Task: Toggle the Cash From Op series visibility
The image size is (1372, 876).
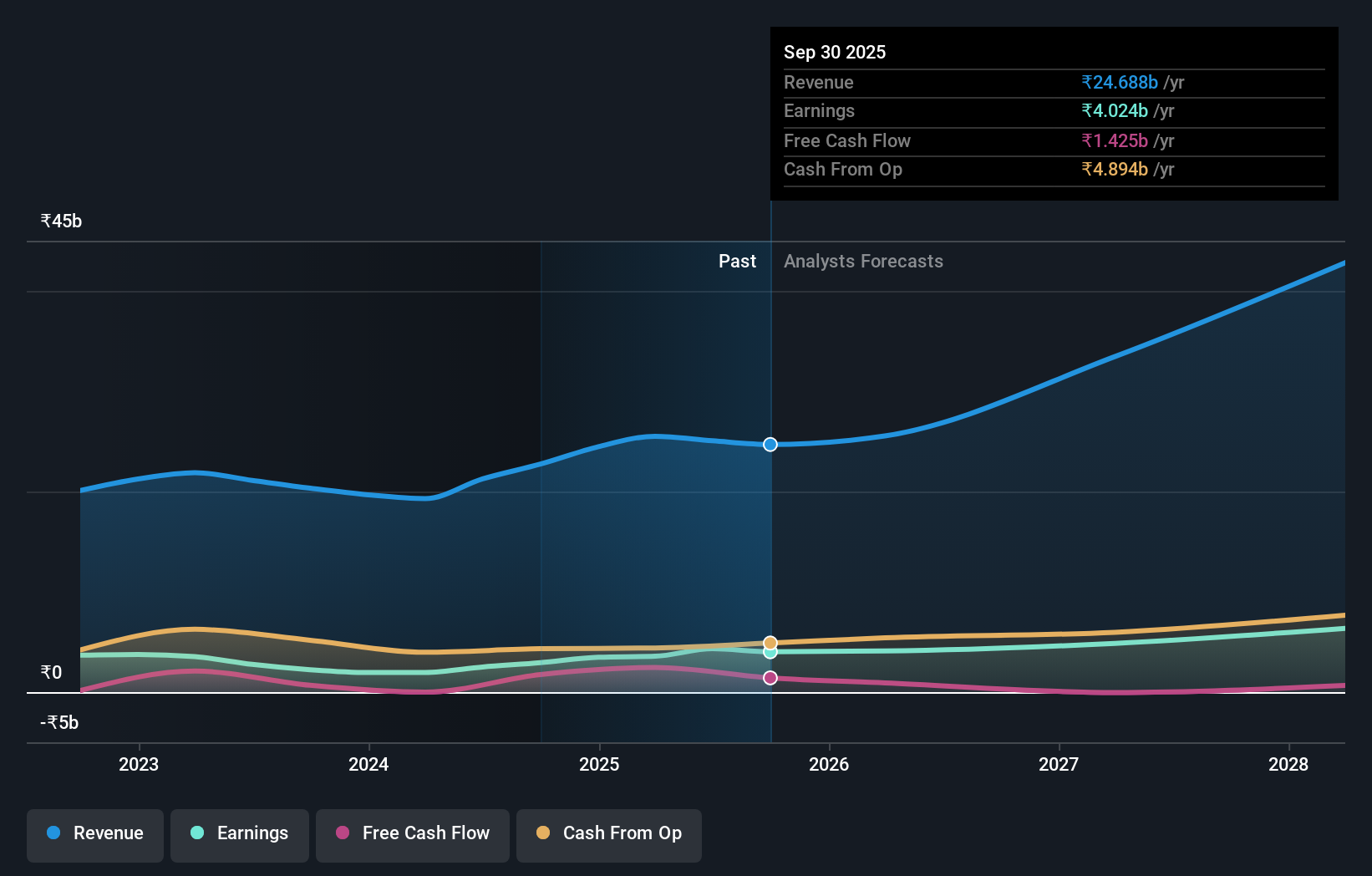Action: coord(608,835)
